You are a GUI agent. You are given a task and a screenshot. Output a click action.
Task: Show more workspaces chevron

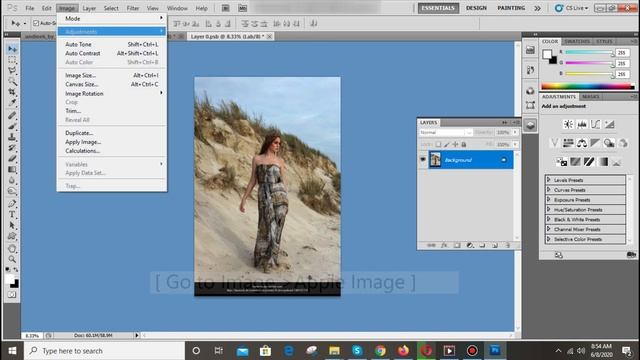point(538,8)
